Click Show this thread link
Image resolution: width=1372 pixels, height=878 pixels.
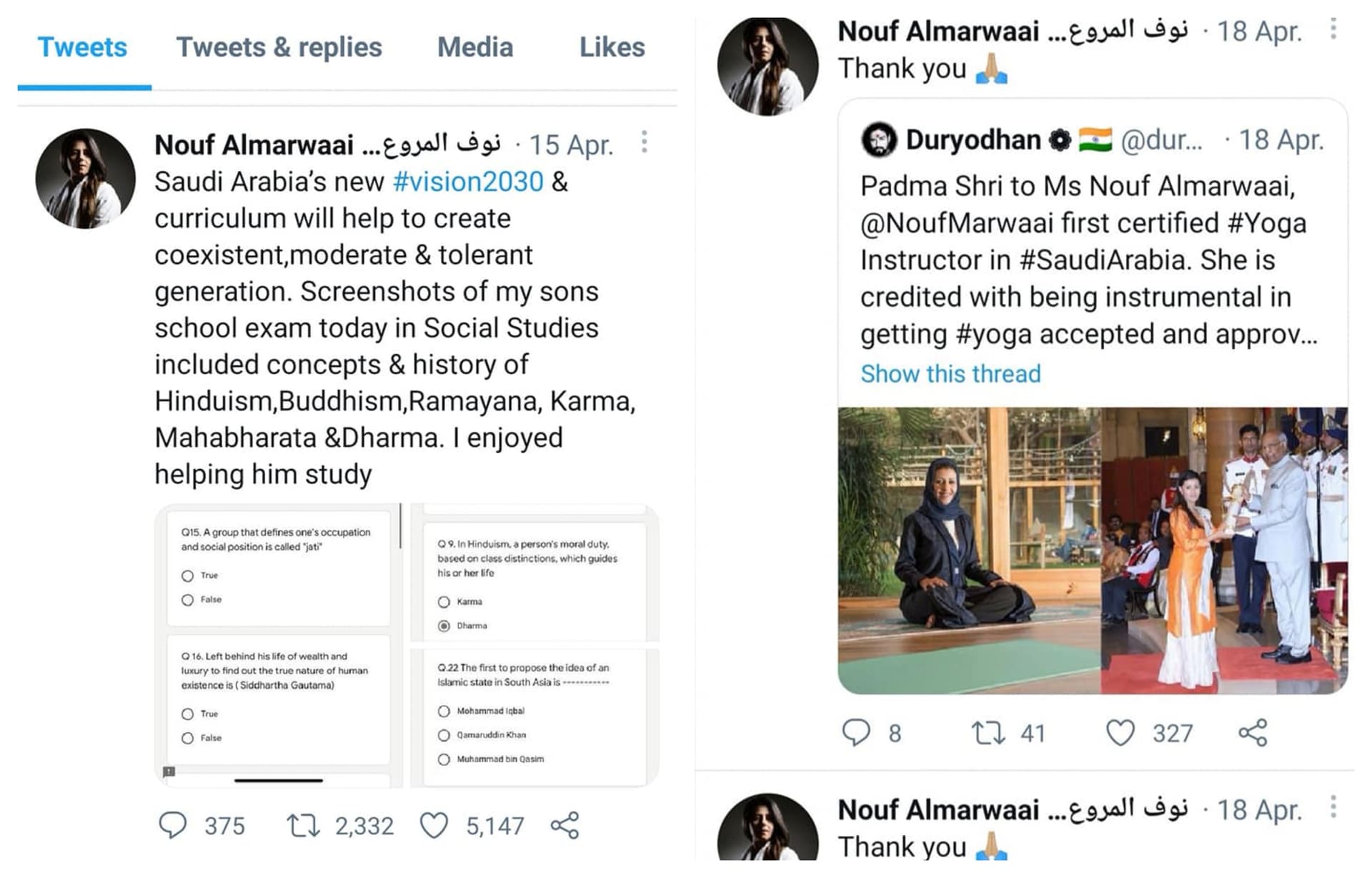click(950, 374)
